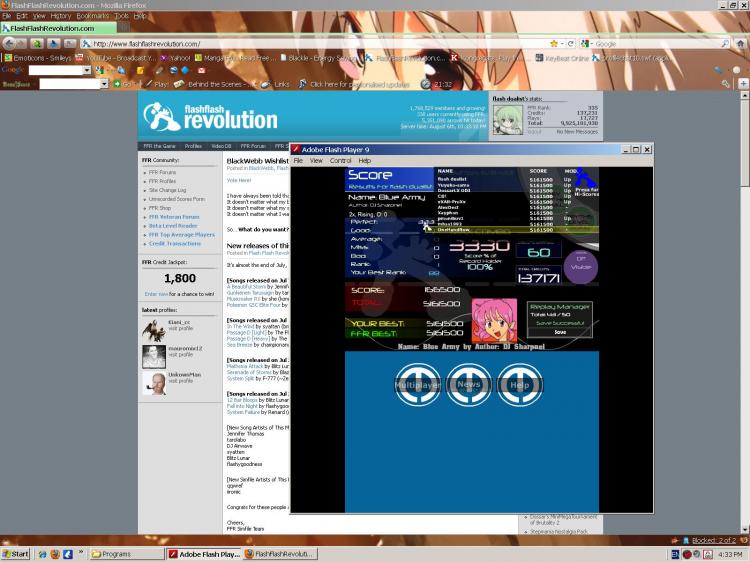
Task: Click the Blocked: 2 of 2 status bar link
Action: coord(714,540)
